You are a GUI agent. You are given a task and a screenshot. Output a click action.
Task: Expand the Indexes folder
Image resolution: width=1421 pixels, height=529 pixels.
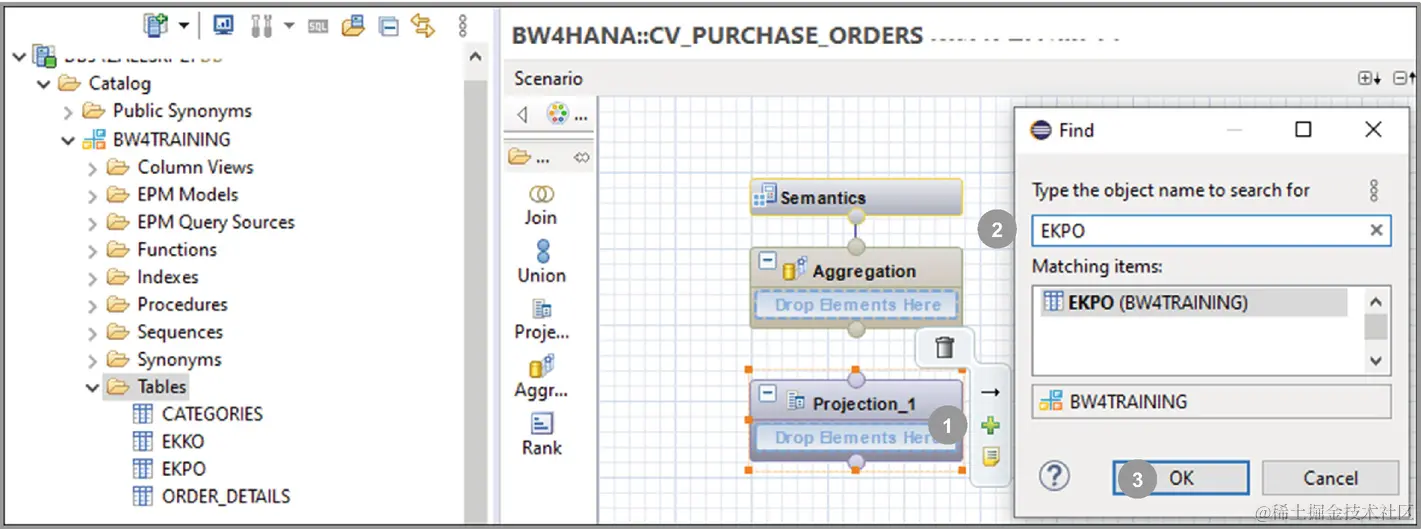click(93, 278)
